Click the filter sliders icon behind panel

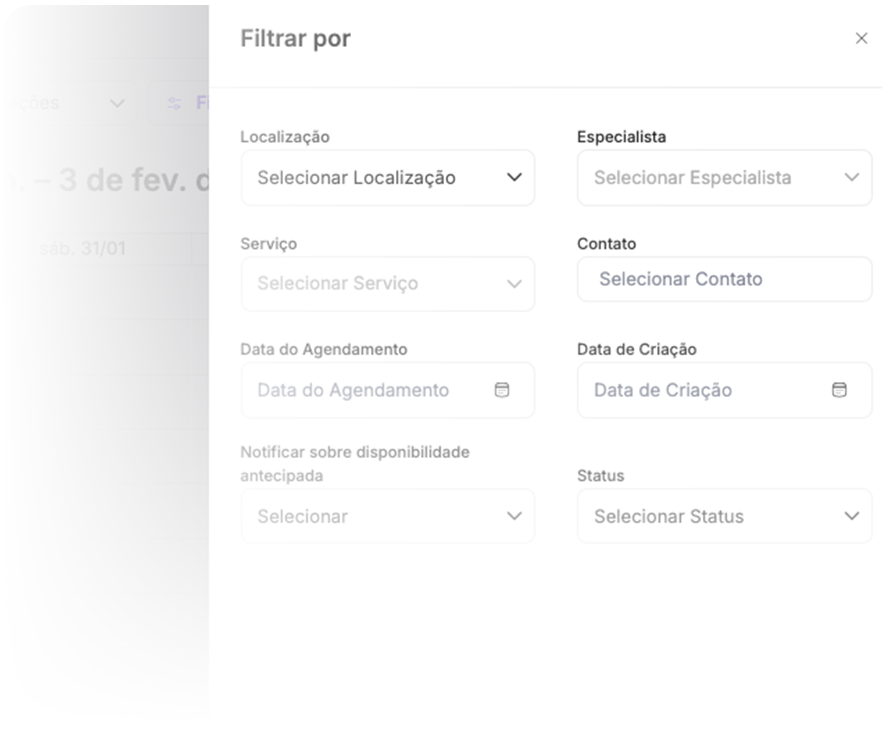175,103
